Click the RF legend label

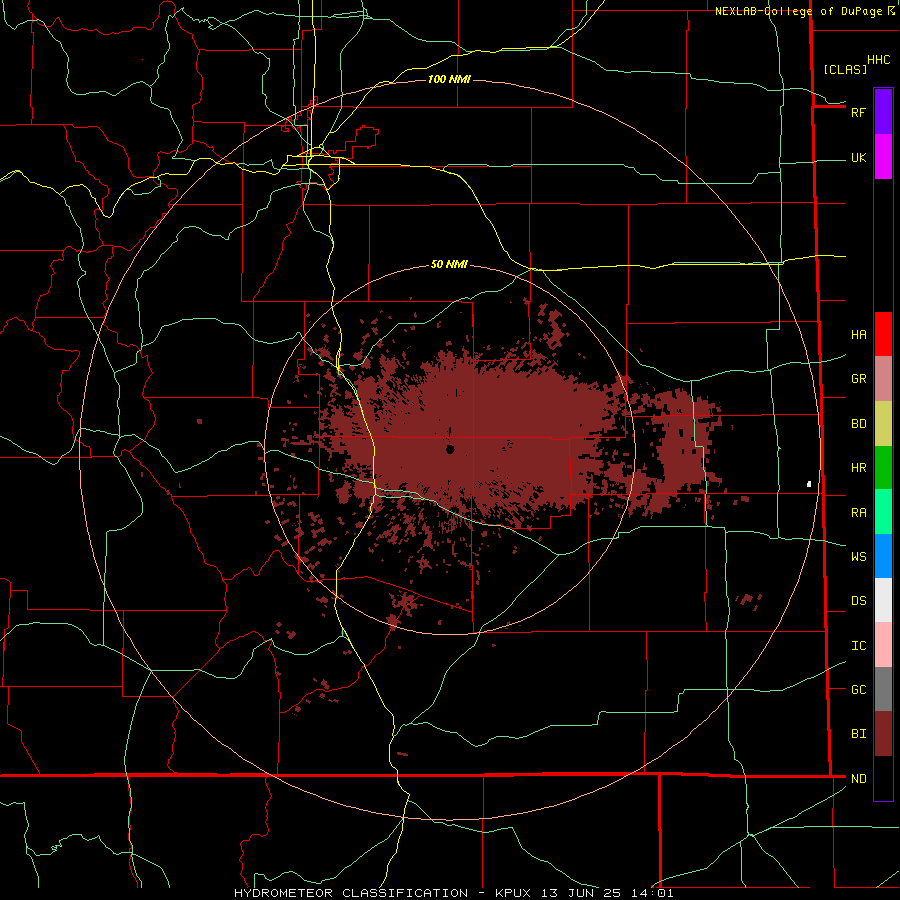tap(858, 112)
